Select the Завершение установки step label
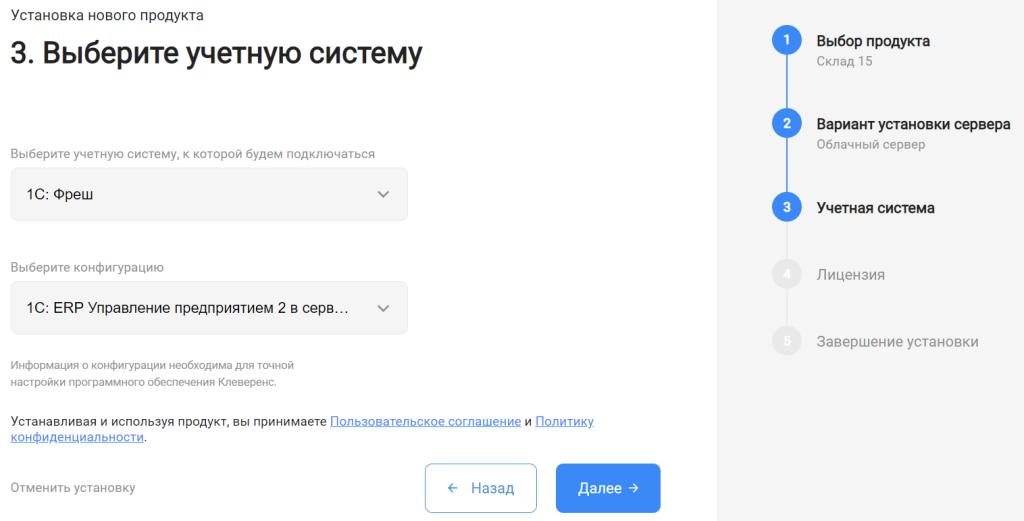This screenshot has width=1024, height=521. 897,341
